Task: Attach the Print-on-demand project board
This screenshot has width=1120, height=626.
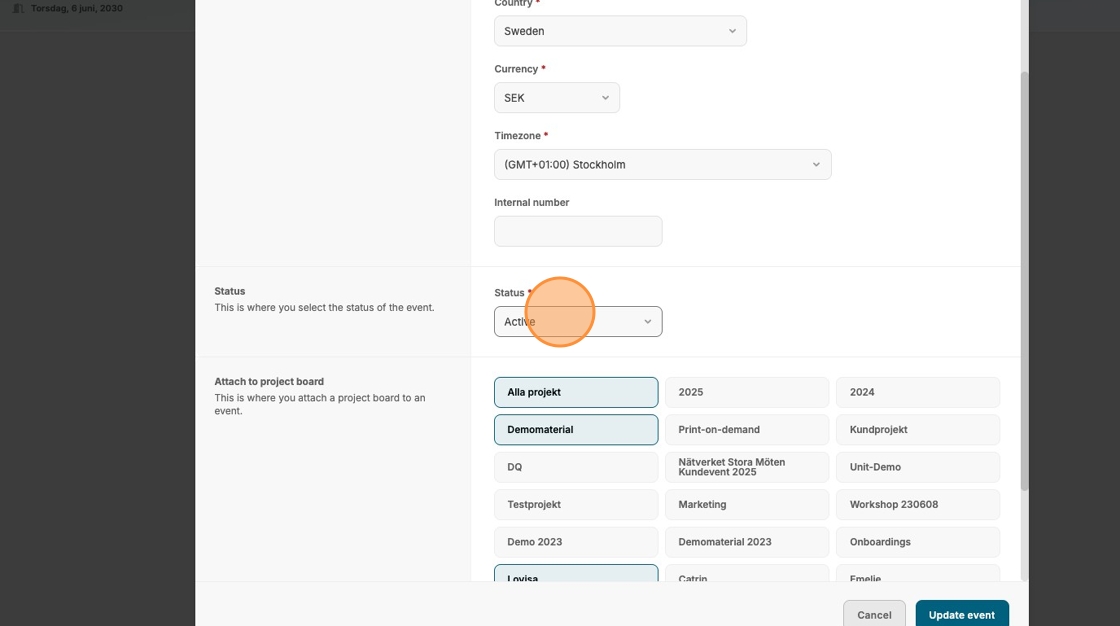Action: point(747,430)
